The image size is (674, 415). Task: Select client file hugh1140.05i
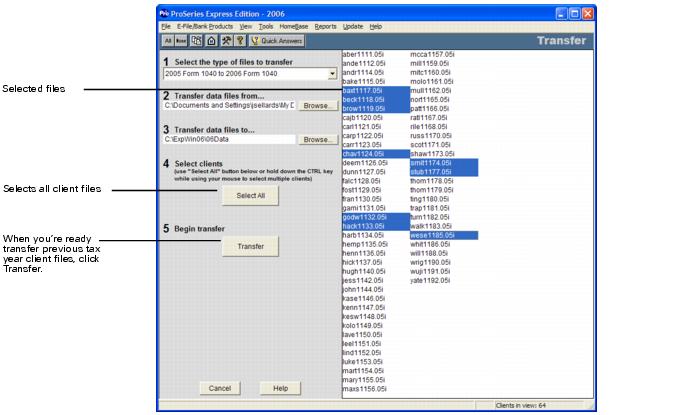pos(364,271)
